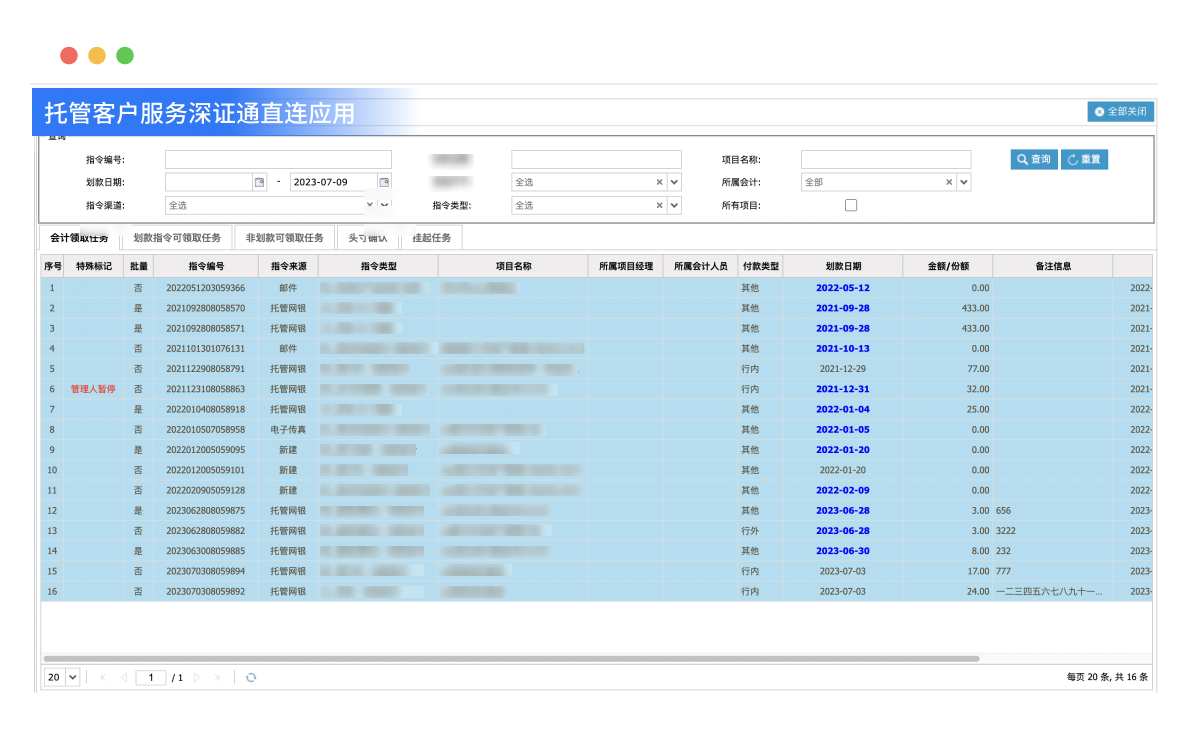Click the end date field 2023-07-09
Image resolution: width=1198 pixels, height=734 pixels.
(x=333, y=183)
